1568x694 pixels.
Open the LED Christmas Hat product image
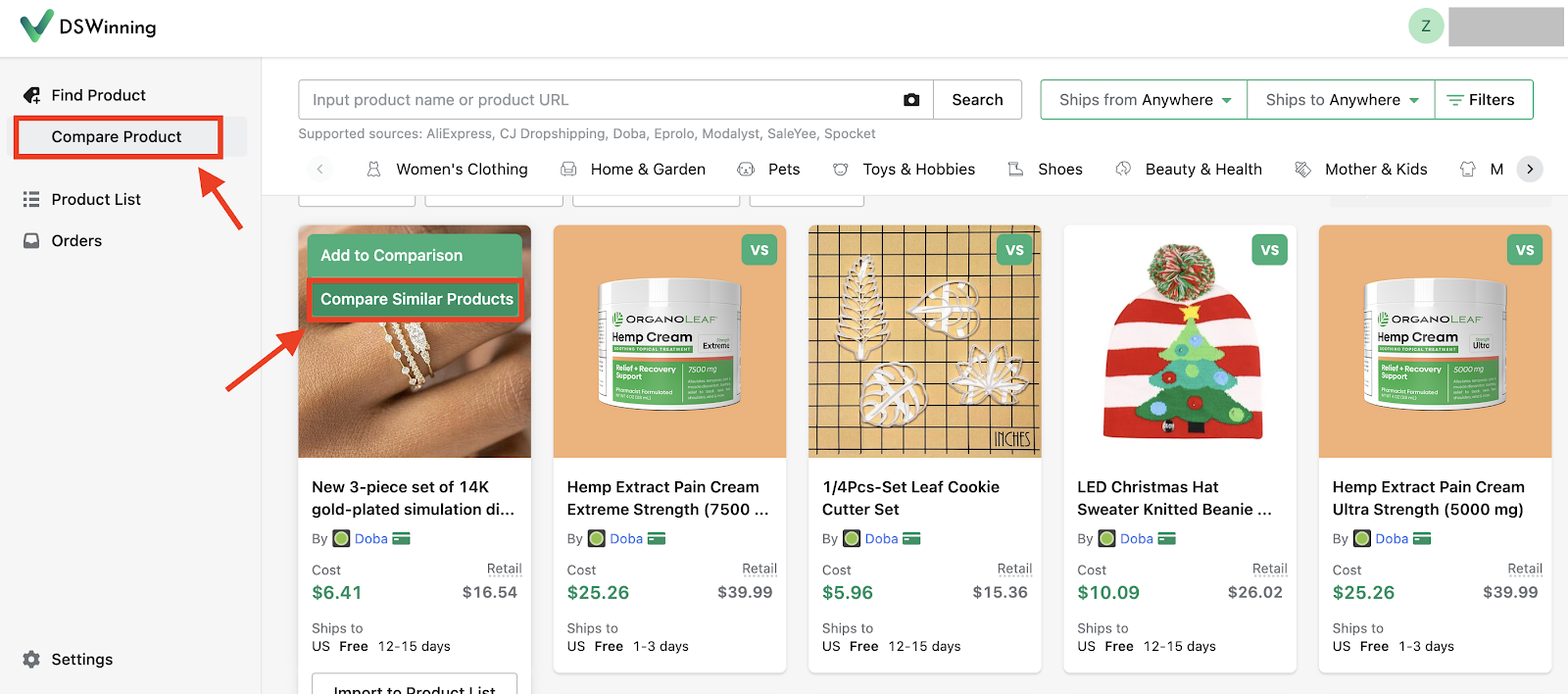coord(1180,341)
